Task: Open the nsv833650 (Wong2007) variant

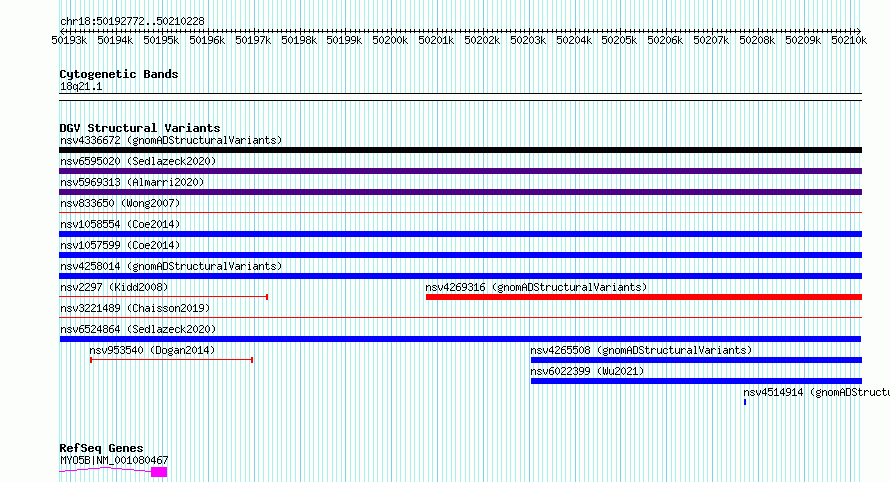Action: click(120, 203)
